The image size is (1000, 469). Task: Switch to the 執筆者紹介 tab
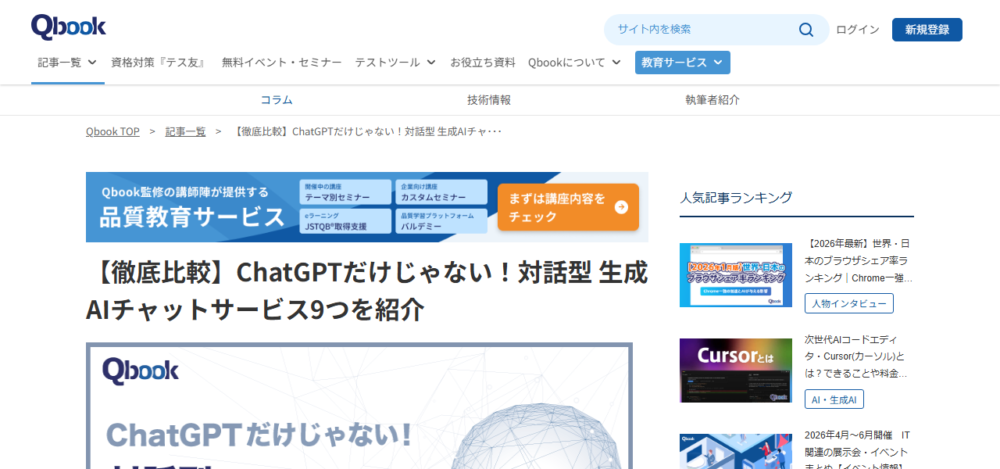coord(712,100)
